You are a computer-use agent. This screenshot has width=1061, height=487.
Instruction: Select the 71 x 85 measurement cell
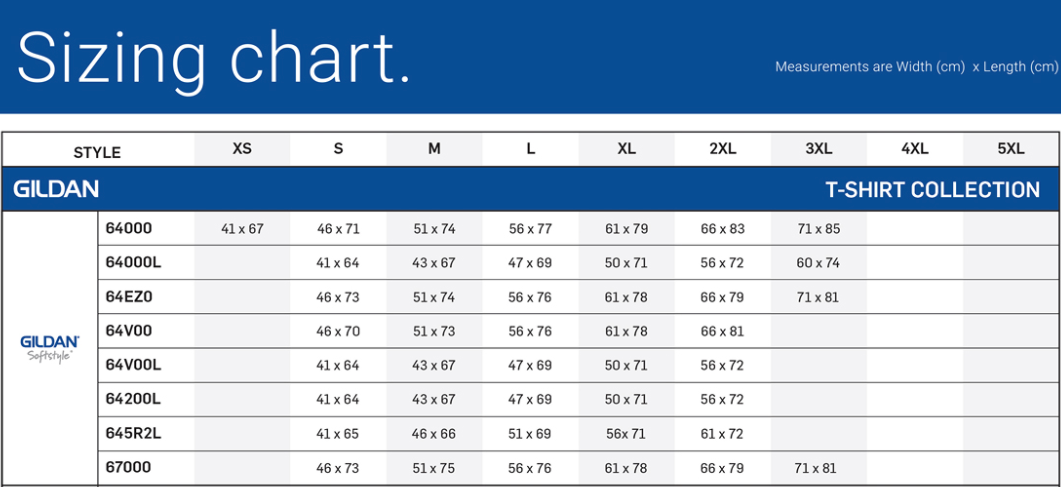[x=818, y=229]
